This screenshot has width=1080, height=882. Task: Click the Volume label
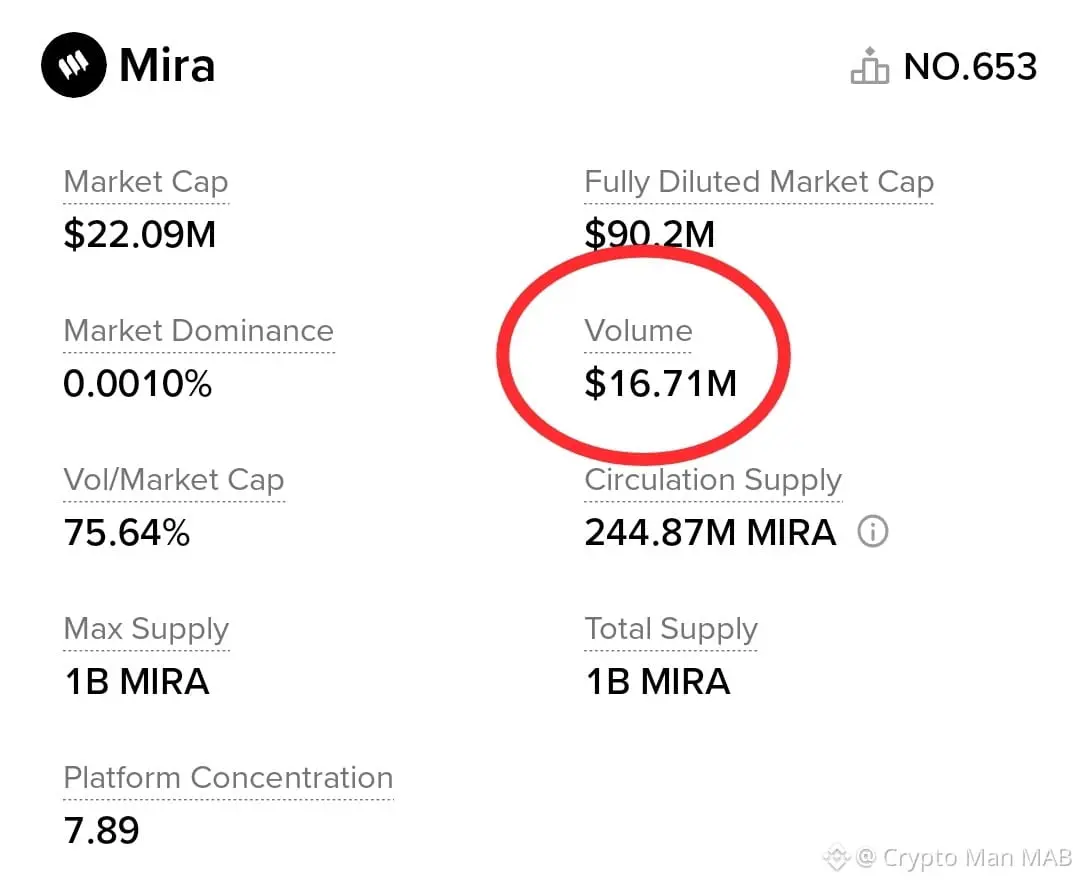(638, 331)
